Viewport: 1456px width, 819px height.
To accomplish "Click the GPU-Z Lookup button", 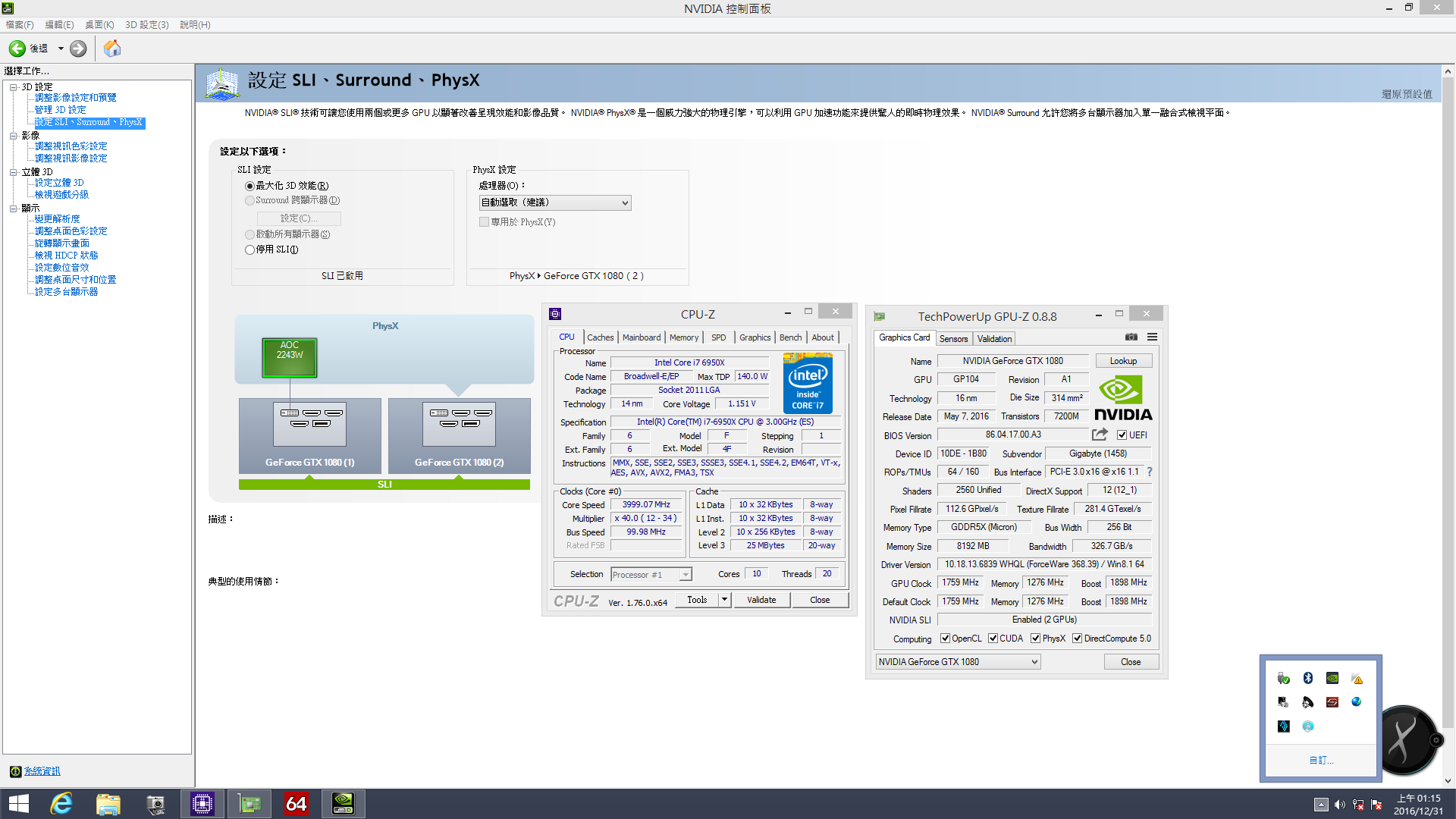I will [x=1123, y=361].
